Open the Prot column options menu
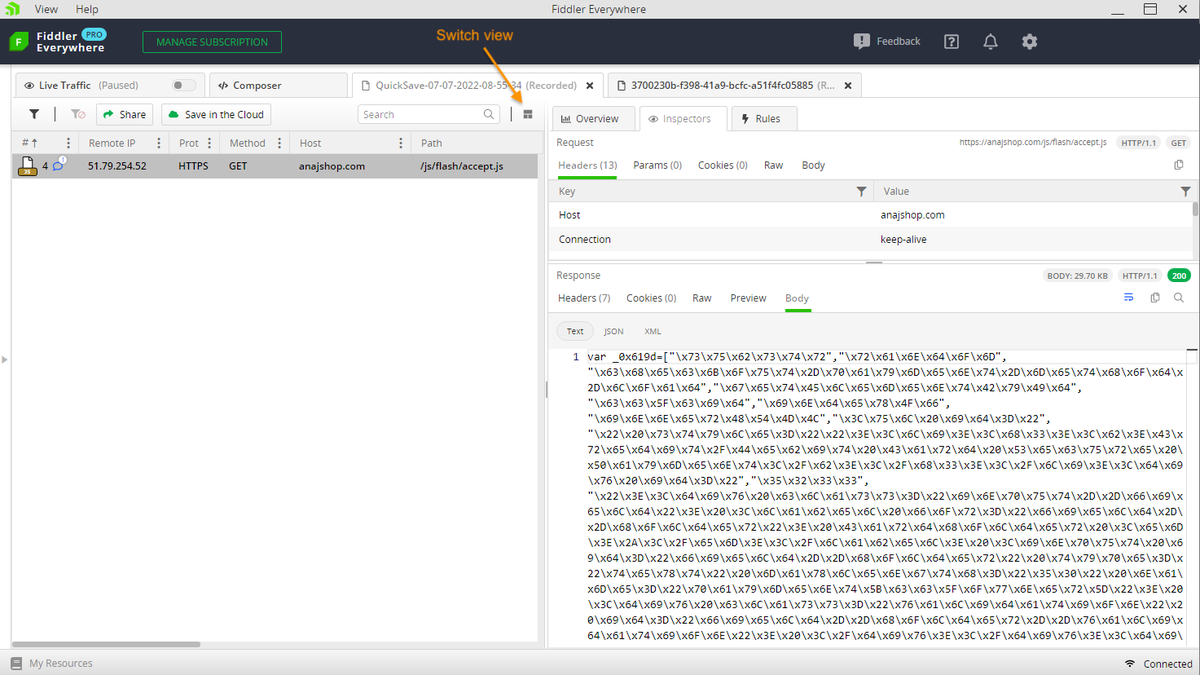 (210, 143)
